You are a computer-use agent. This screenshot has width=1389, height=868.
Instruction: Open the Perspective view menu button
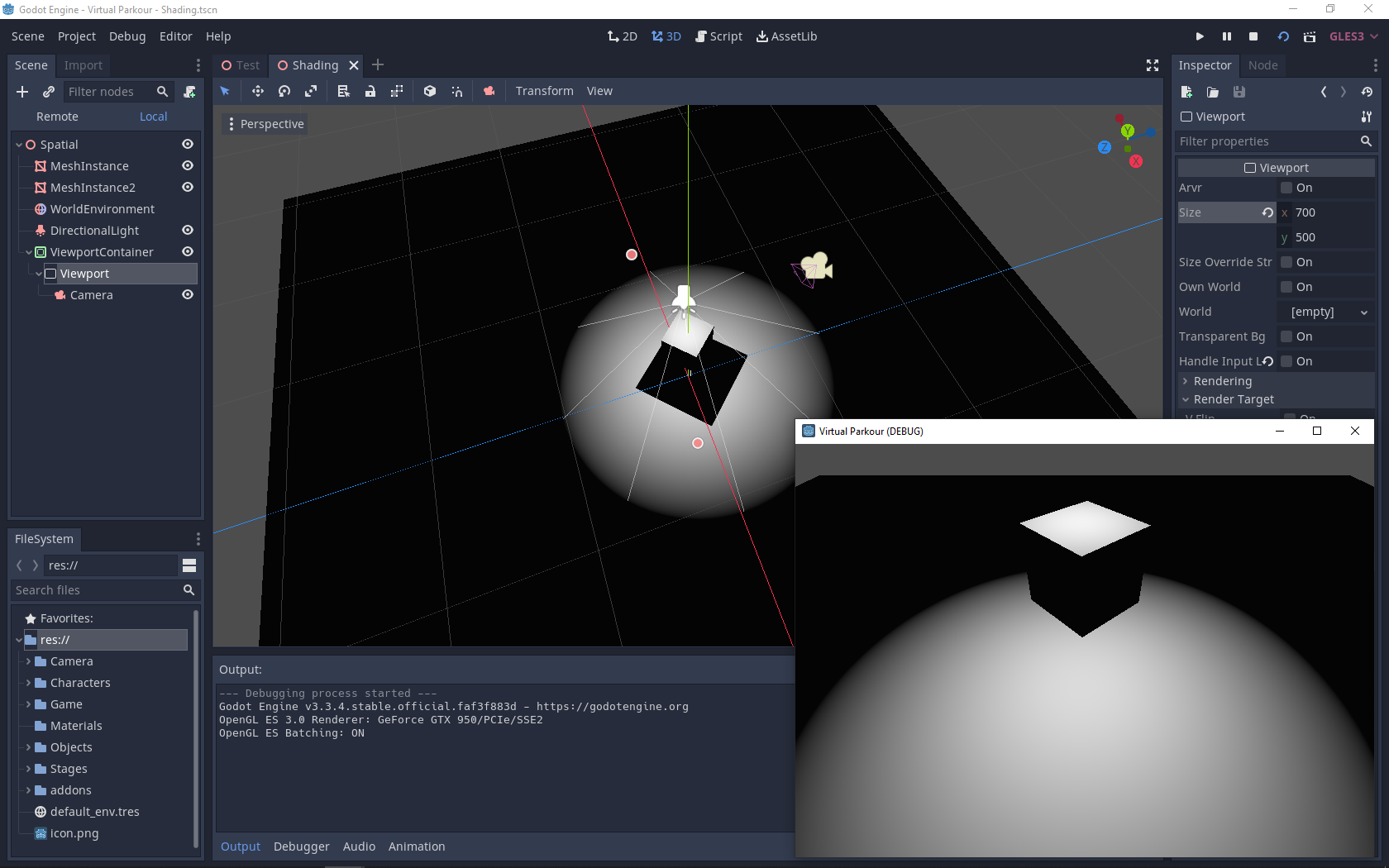(x=265, y=124)
